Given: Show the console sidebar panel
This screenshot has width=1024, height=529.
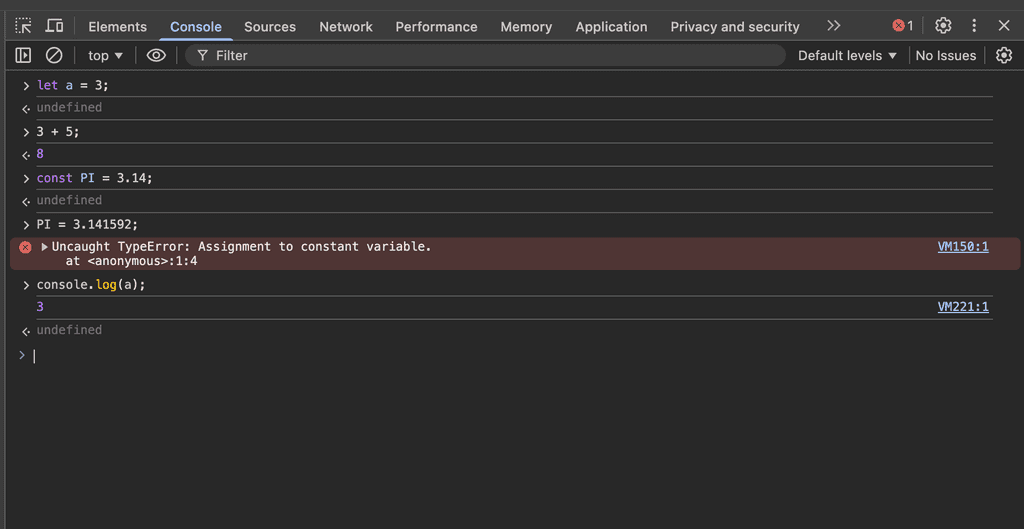Looking at the screenshot, I should pos(23,56).
